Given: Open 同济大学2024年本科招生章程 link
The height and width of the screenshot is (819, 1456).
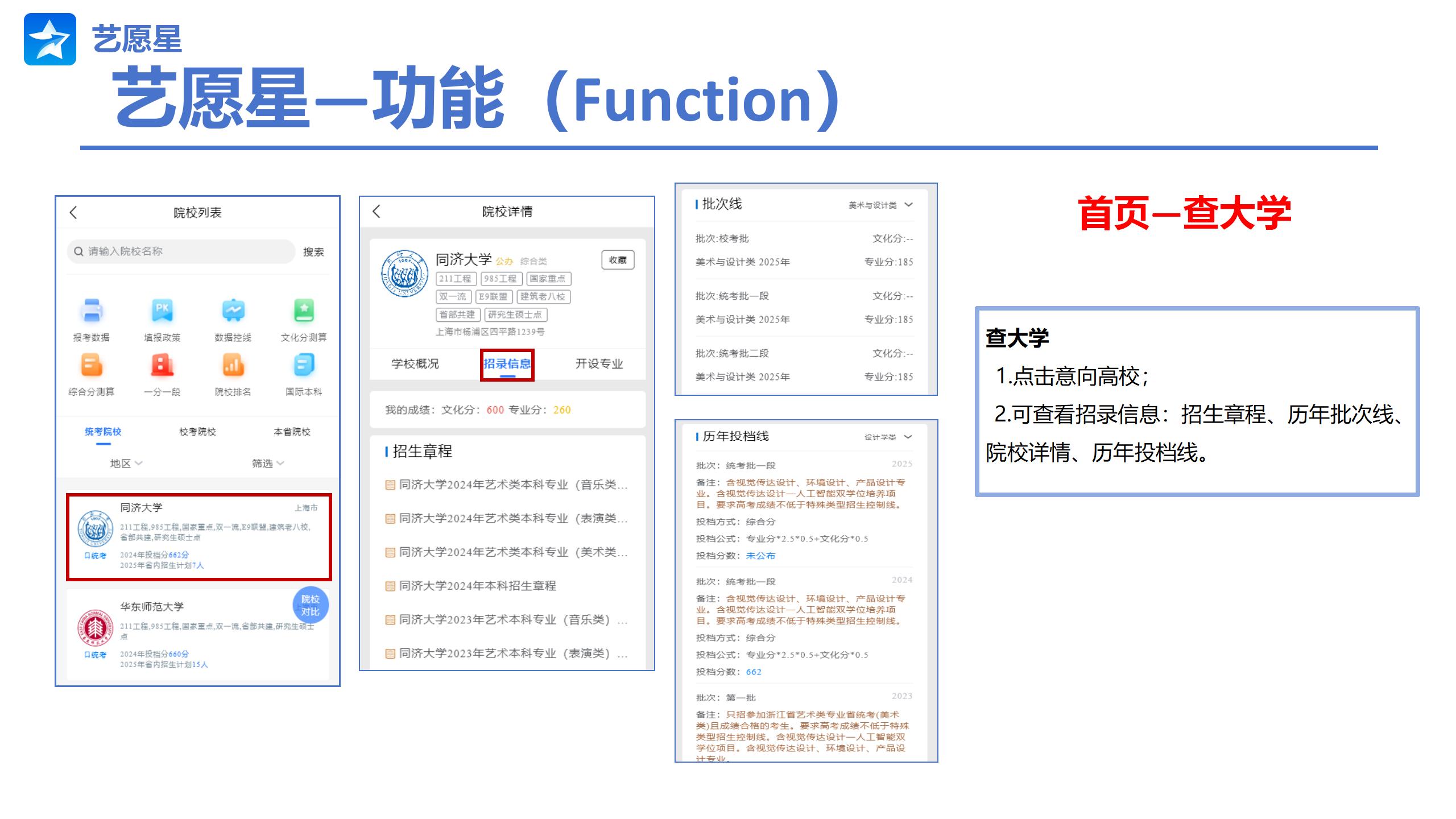Looking at the screenshot, I should tap(477, 586).
